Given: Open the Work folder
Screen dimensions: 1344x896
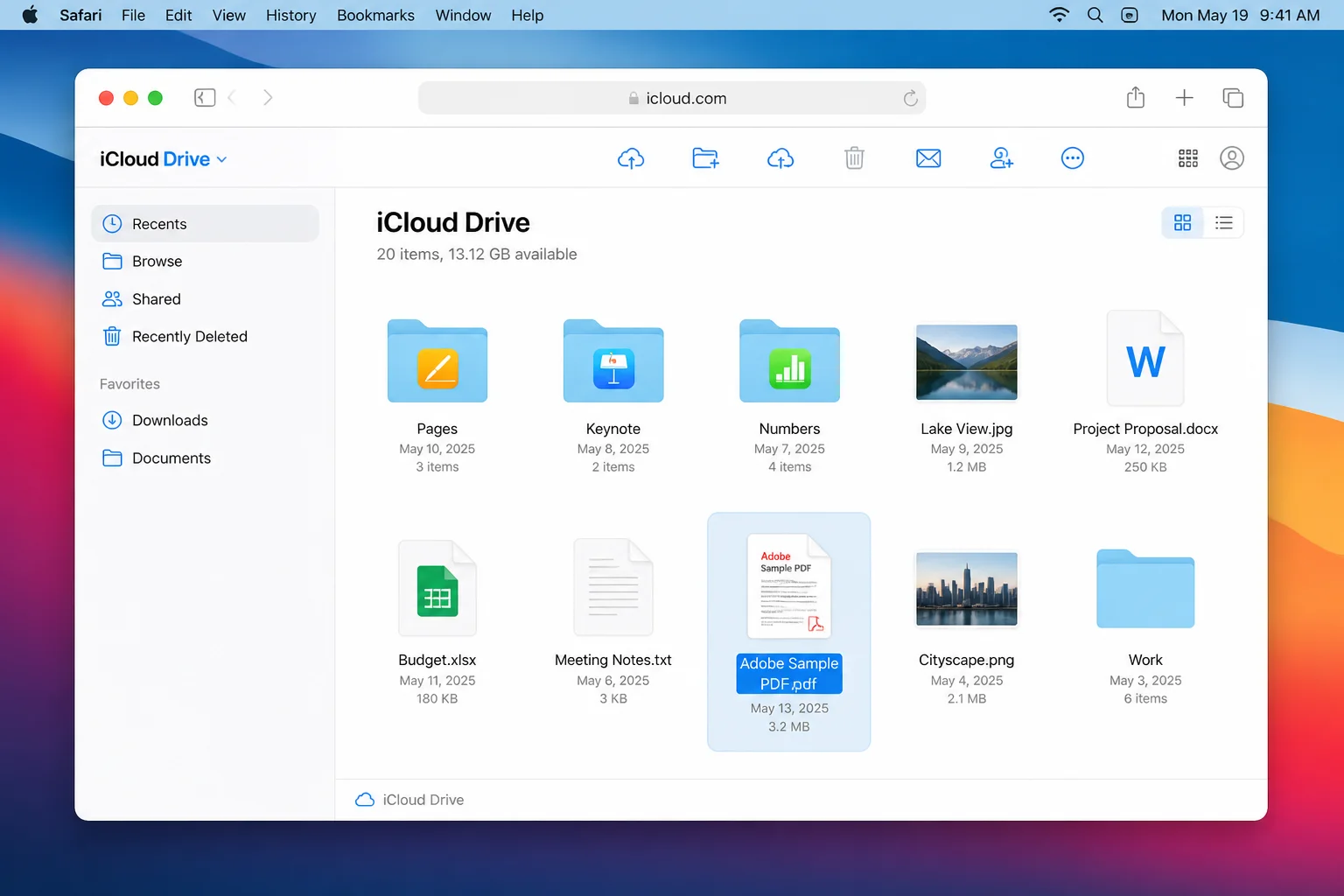Looking at the screenshot, I should (x=1145, y=588).
